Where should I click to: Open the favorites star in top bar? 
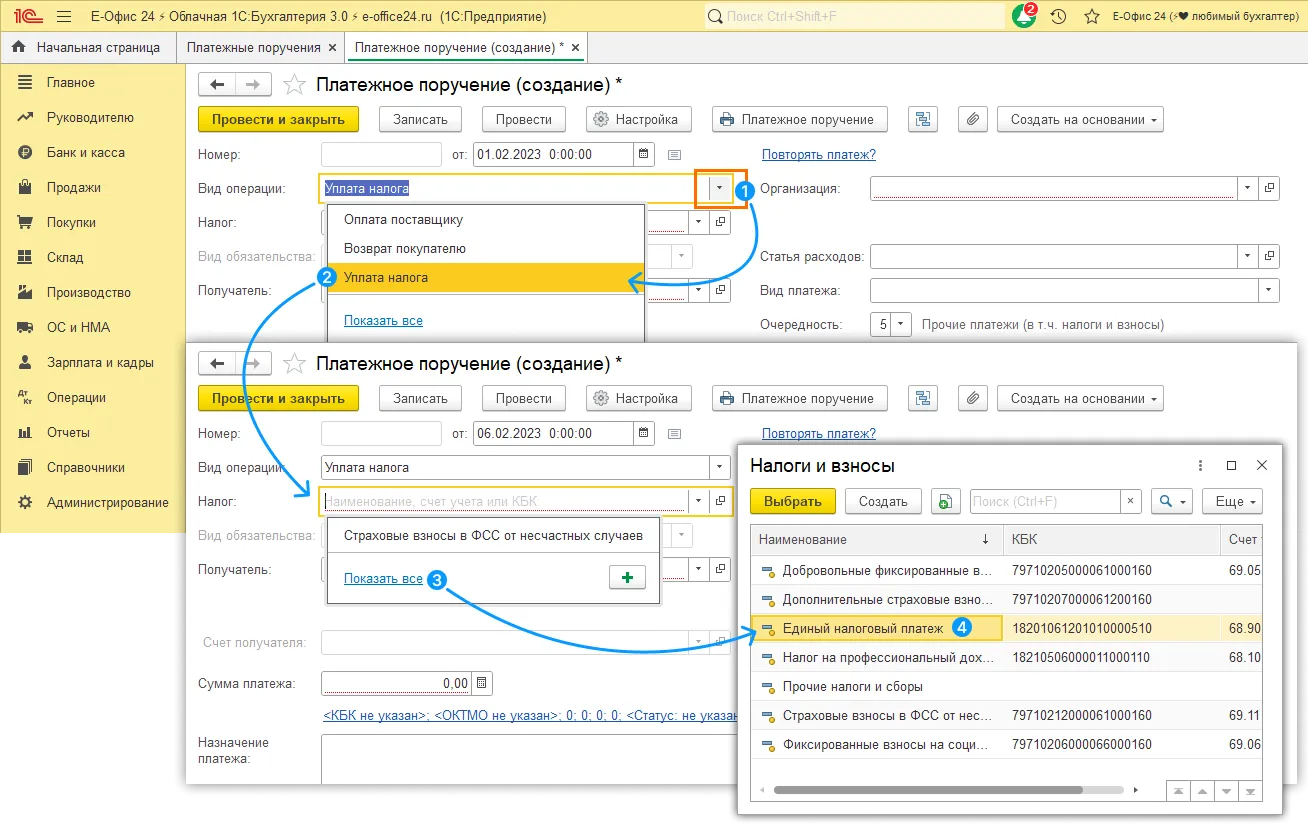pyautogui.click(x=1091, y=17)
